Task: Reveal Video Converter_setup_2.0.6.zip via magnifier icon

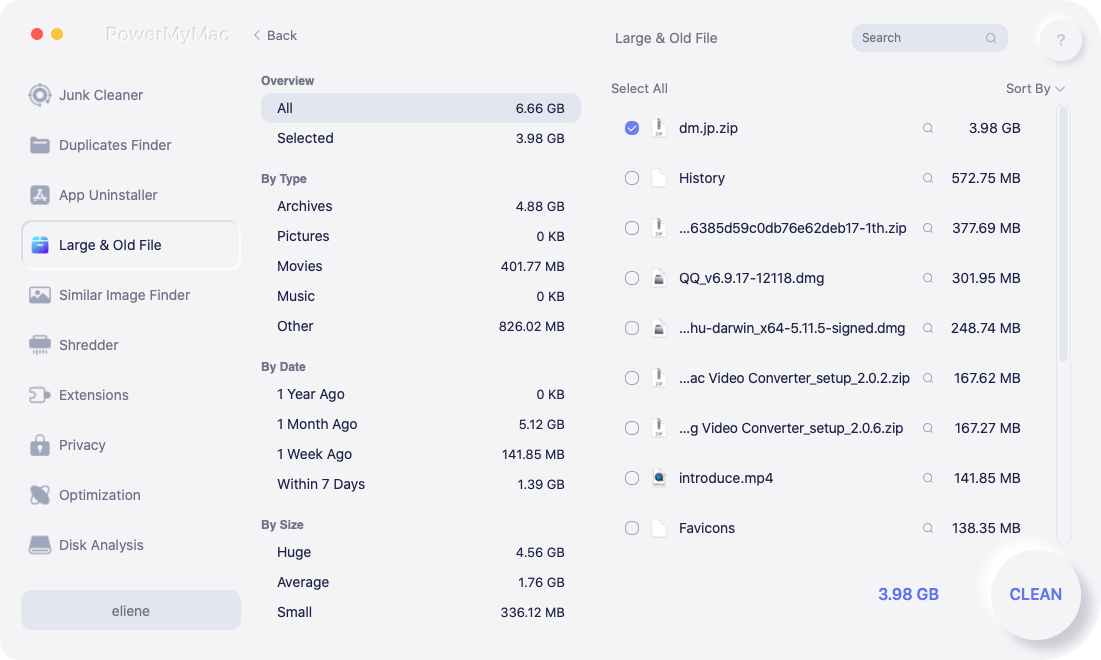Action: (x=928, y=428)
